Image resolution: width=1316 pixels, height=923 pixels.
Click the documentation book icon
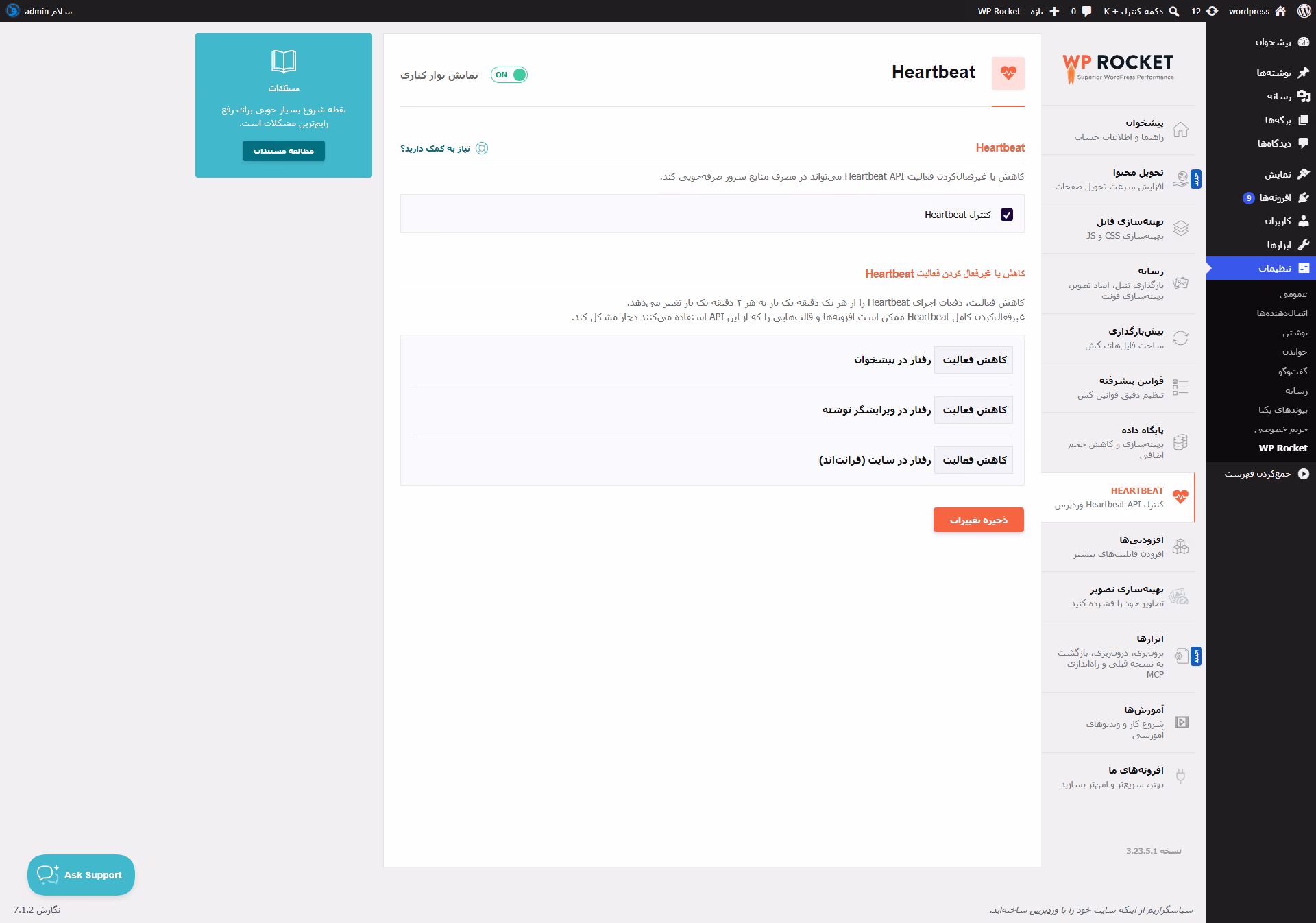click(284, 62)
